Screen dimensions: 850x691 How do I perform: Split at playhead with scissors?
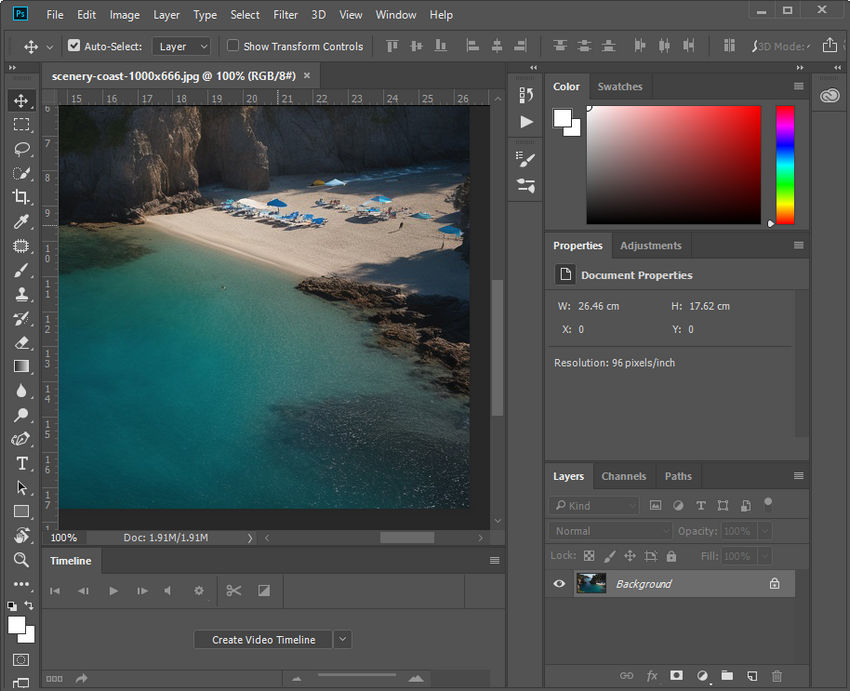(234, 591)
